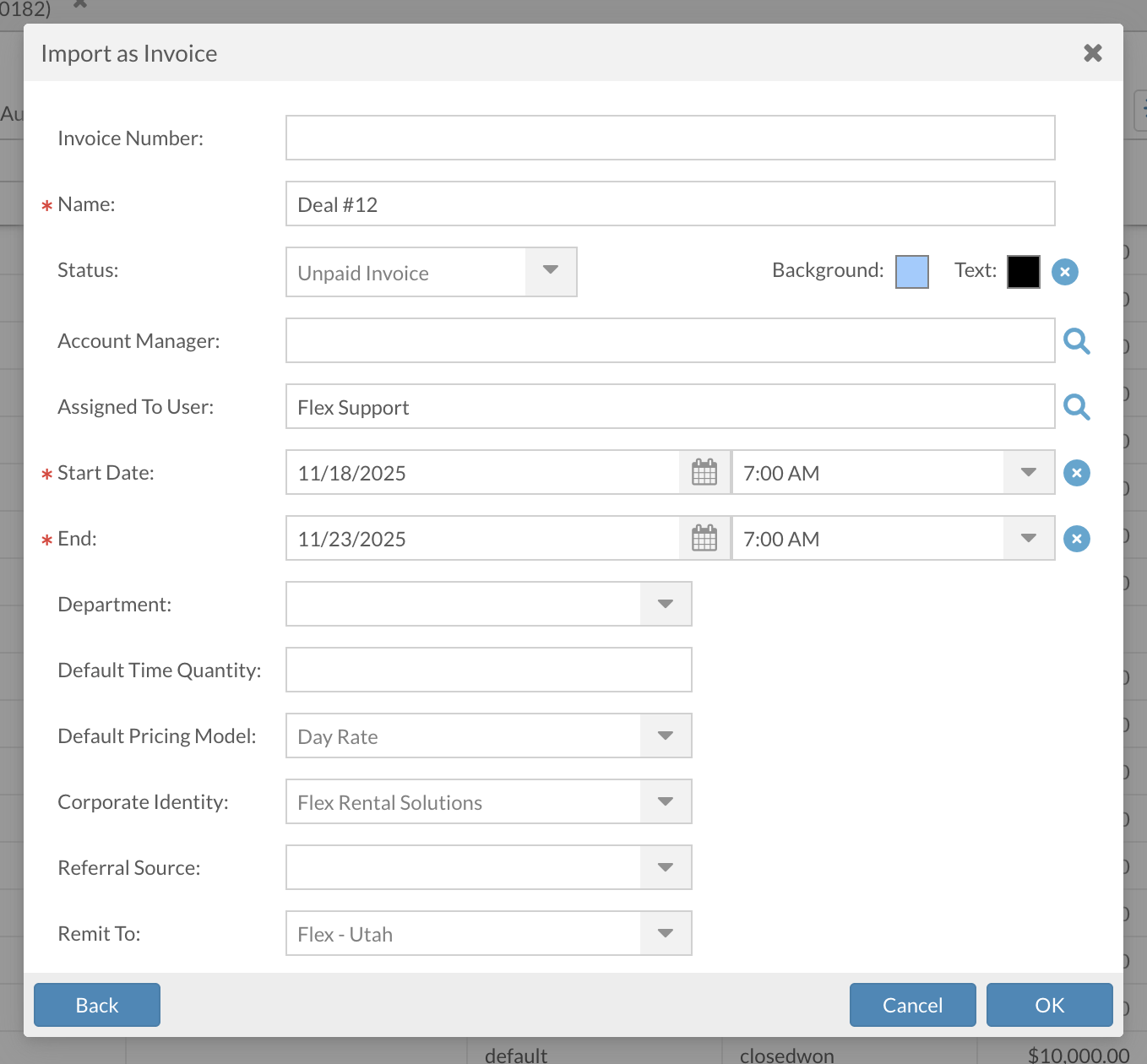Open the Account Manager search lookup

[1076, 341]
